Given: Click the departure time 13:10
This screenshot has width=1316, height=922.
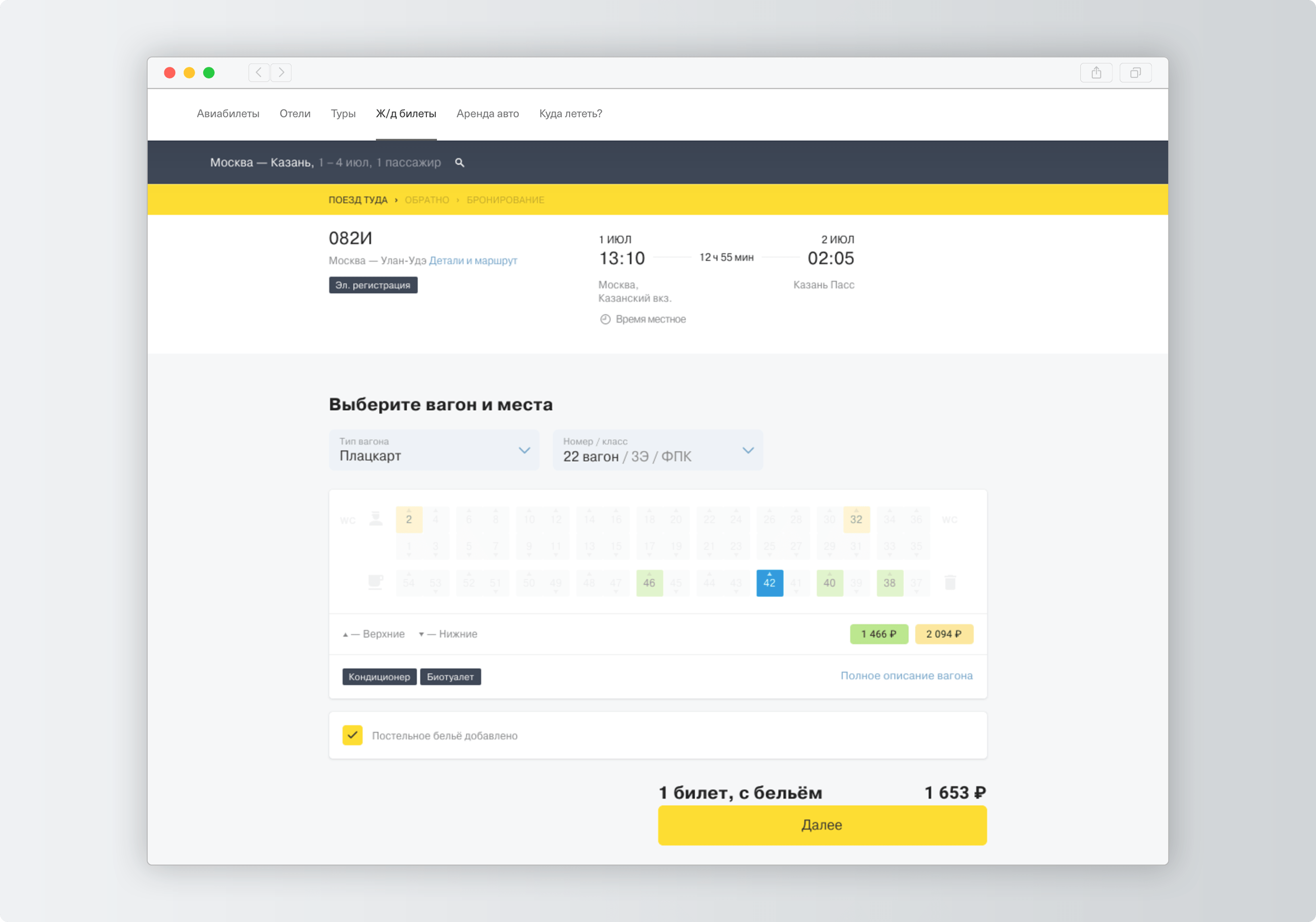Looking at the screenshot, I should pos(622,258).
